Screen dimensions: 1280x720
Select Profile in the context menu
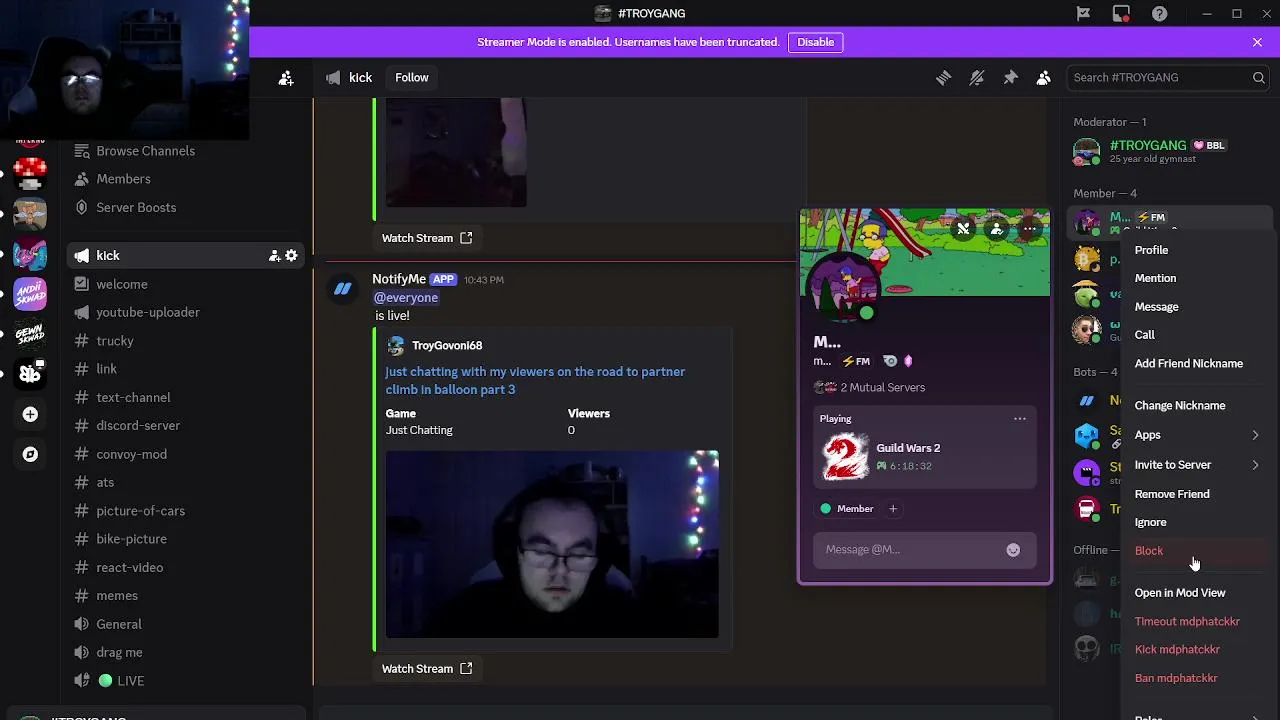click(1197, 250)
